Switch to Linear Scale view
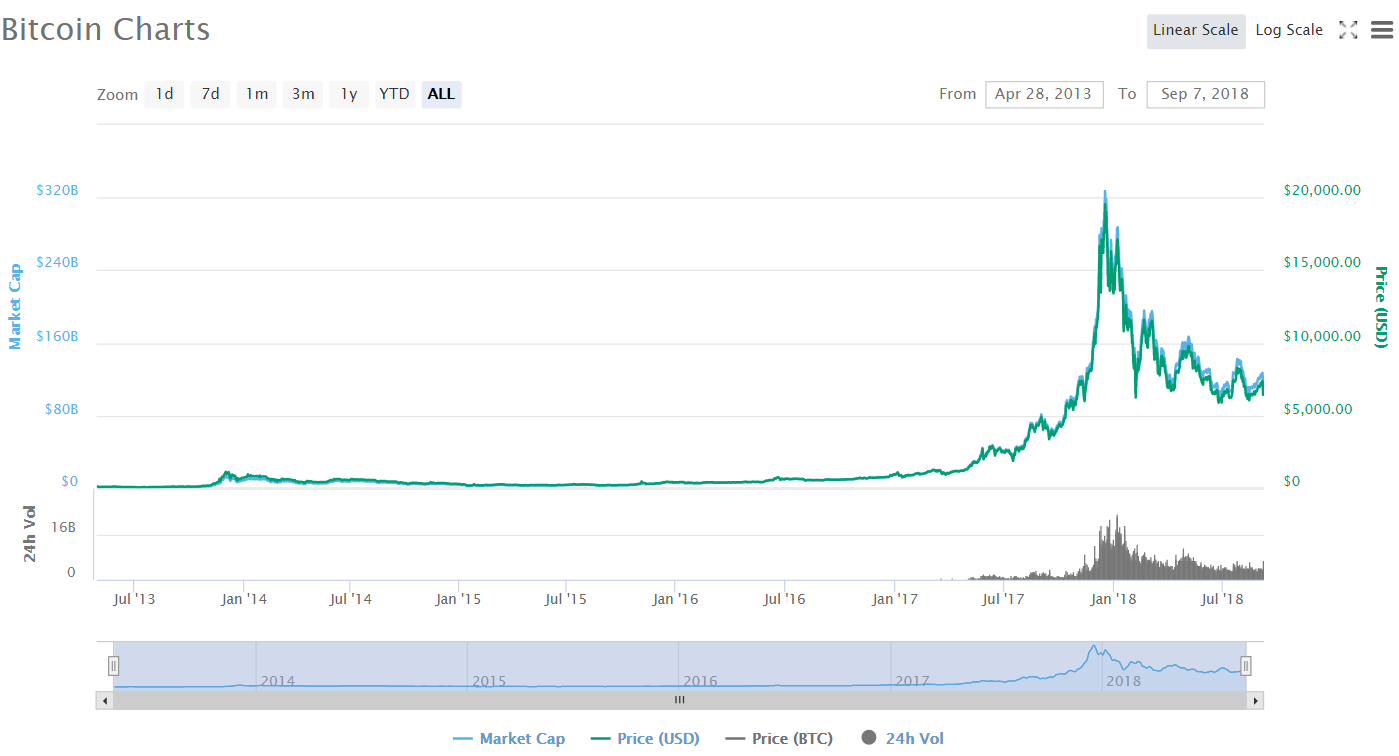 pos(1196,31)
